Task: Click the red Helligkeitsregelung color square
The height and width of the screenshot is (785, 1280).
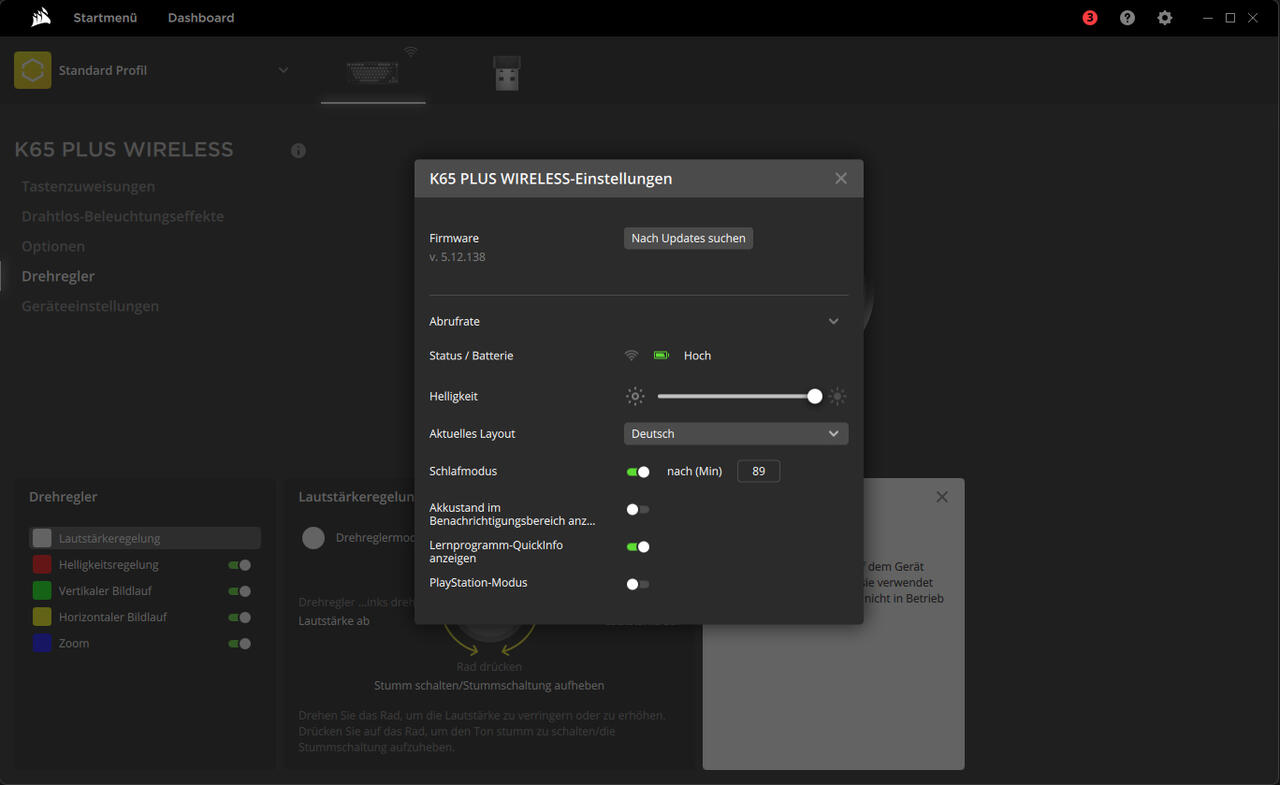Action: click(x=42, y=565)
